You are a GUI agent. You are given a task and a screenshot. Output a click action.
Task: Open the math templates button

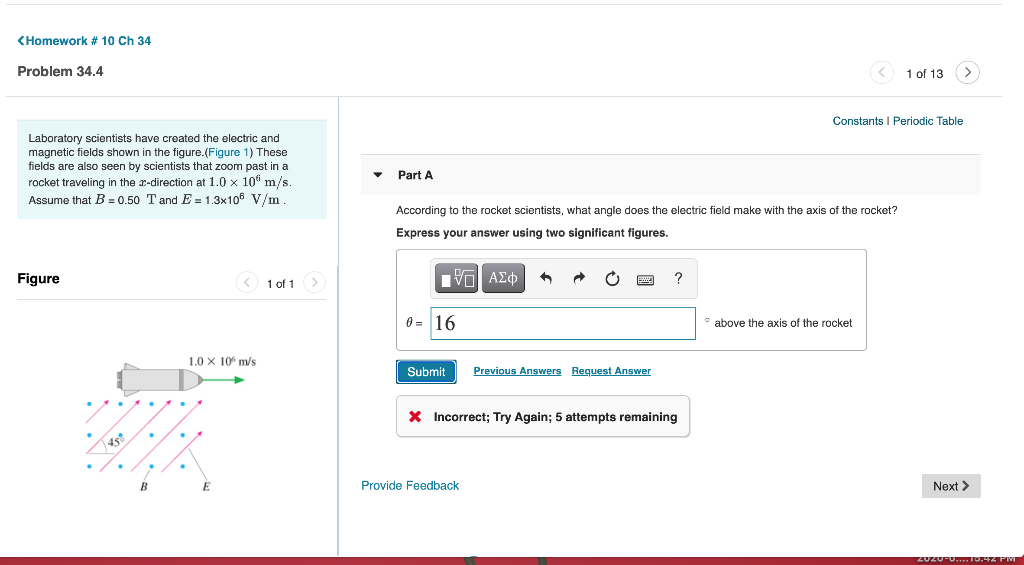[456, 278]
